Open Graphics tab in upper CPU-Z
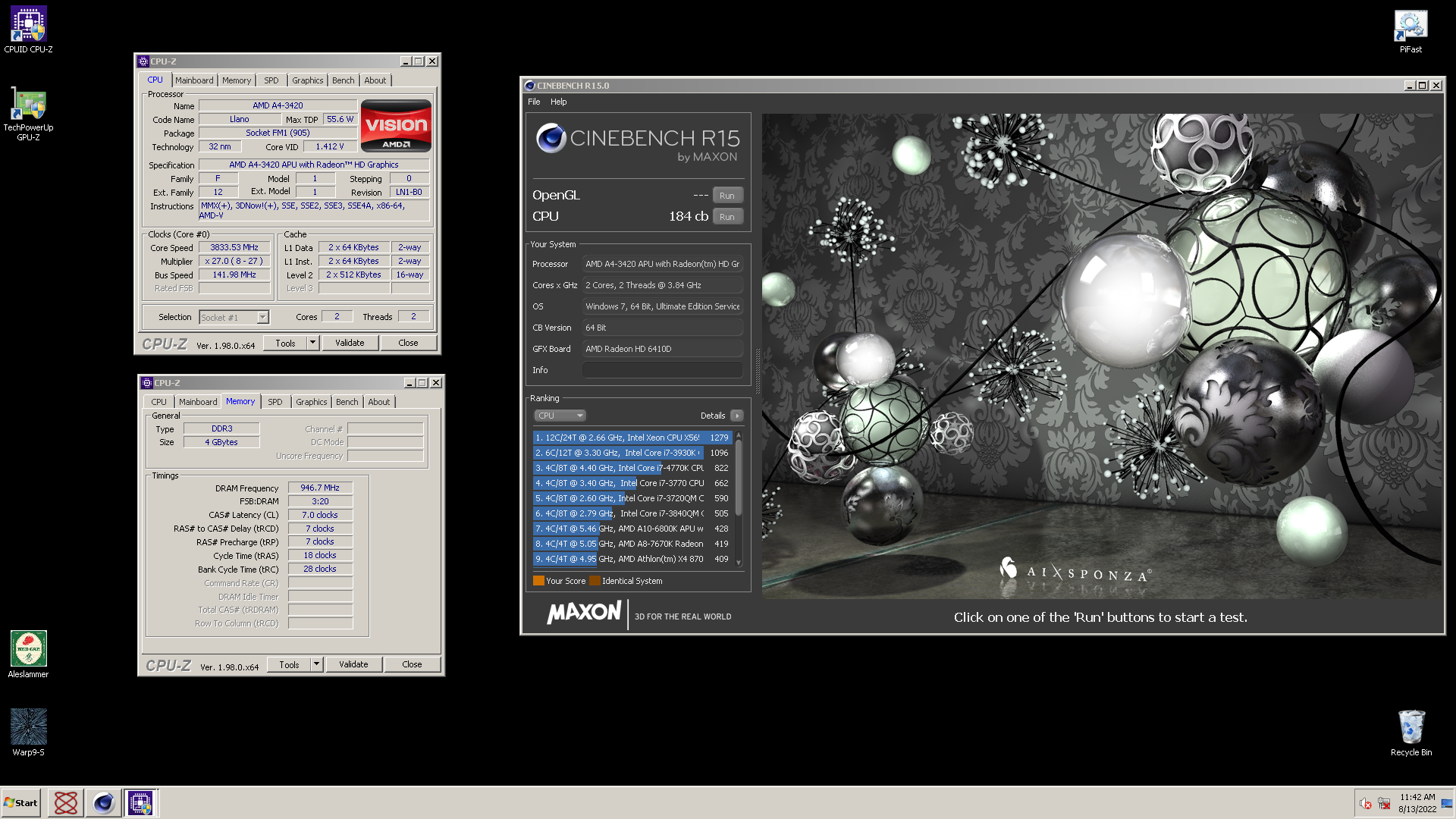Image resolution: width=1456 pixels, height=819 pixels. 307,80
